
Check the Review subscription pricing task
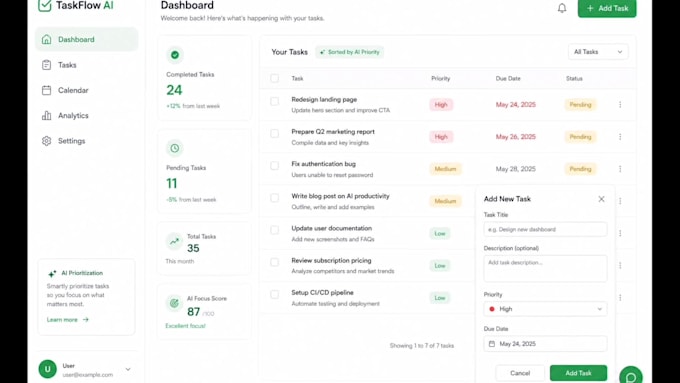275,262
